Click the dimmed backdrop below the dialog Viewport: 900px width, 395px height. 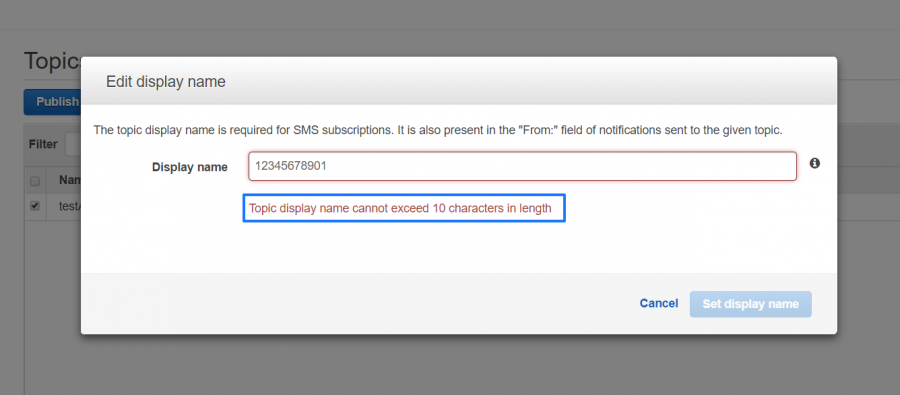[459, 365]
